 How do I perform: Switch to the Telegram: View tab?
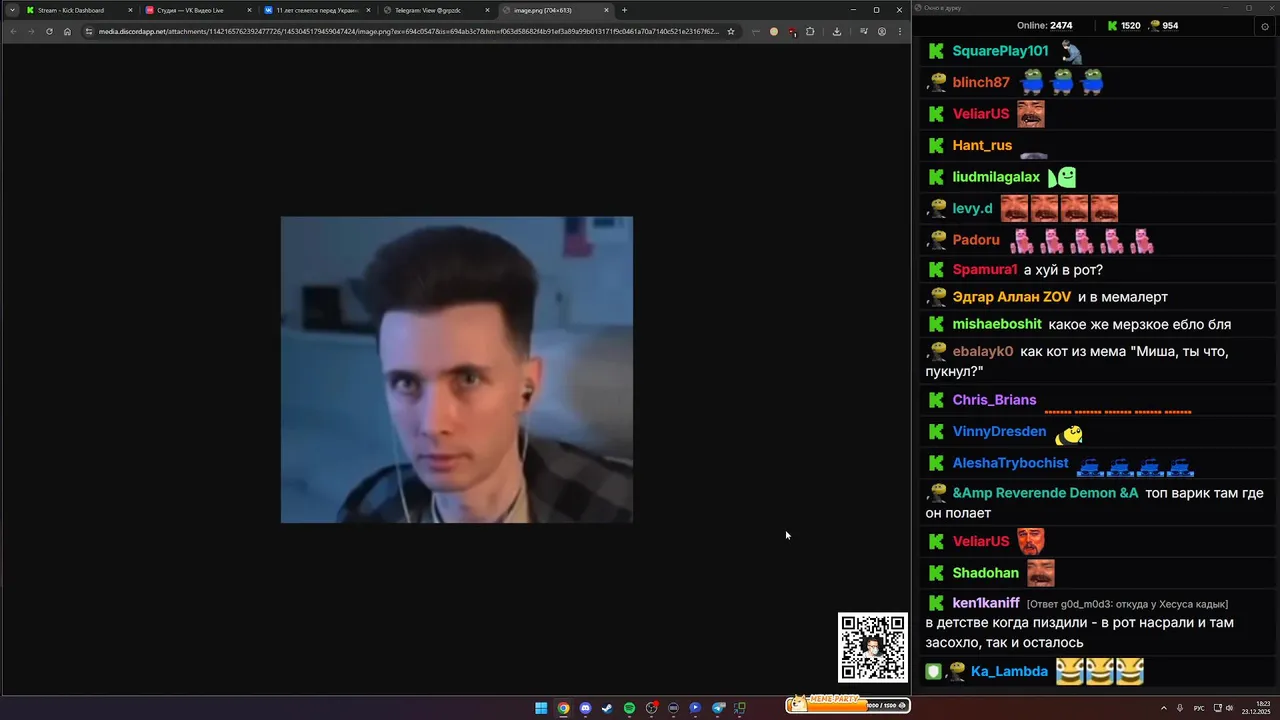pos(435,10)
